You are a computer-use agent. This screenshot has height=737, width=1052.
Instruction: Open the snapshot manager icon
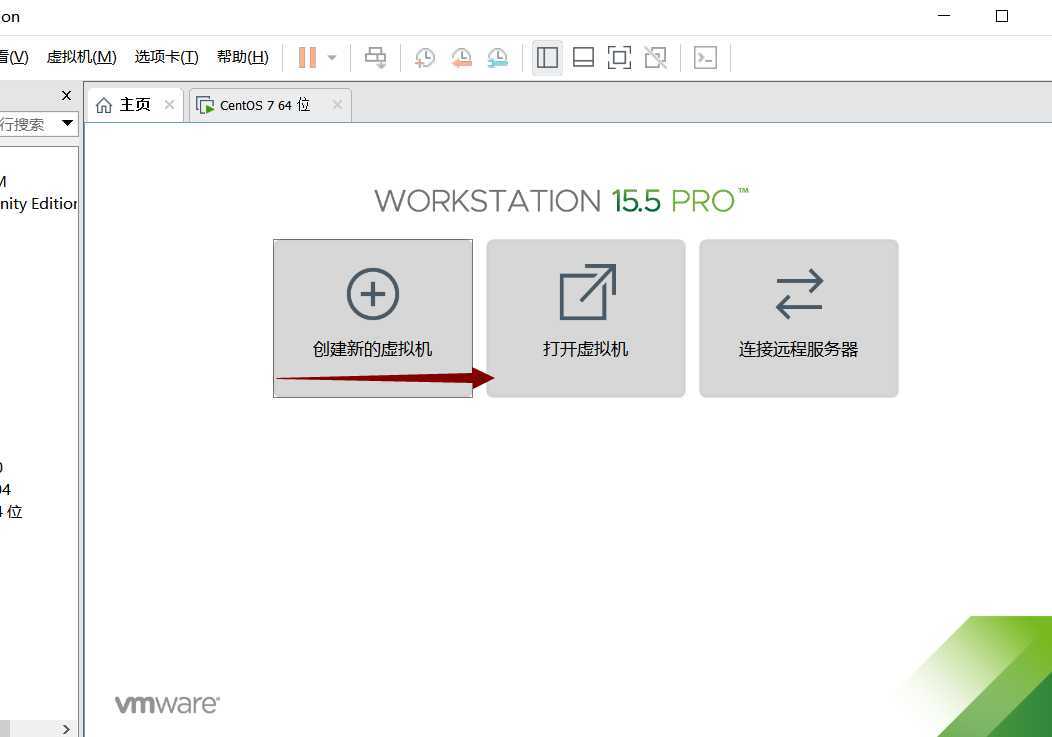[497, 58]
